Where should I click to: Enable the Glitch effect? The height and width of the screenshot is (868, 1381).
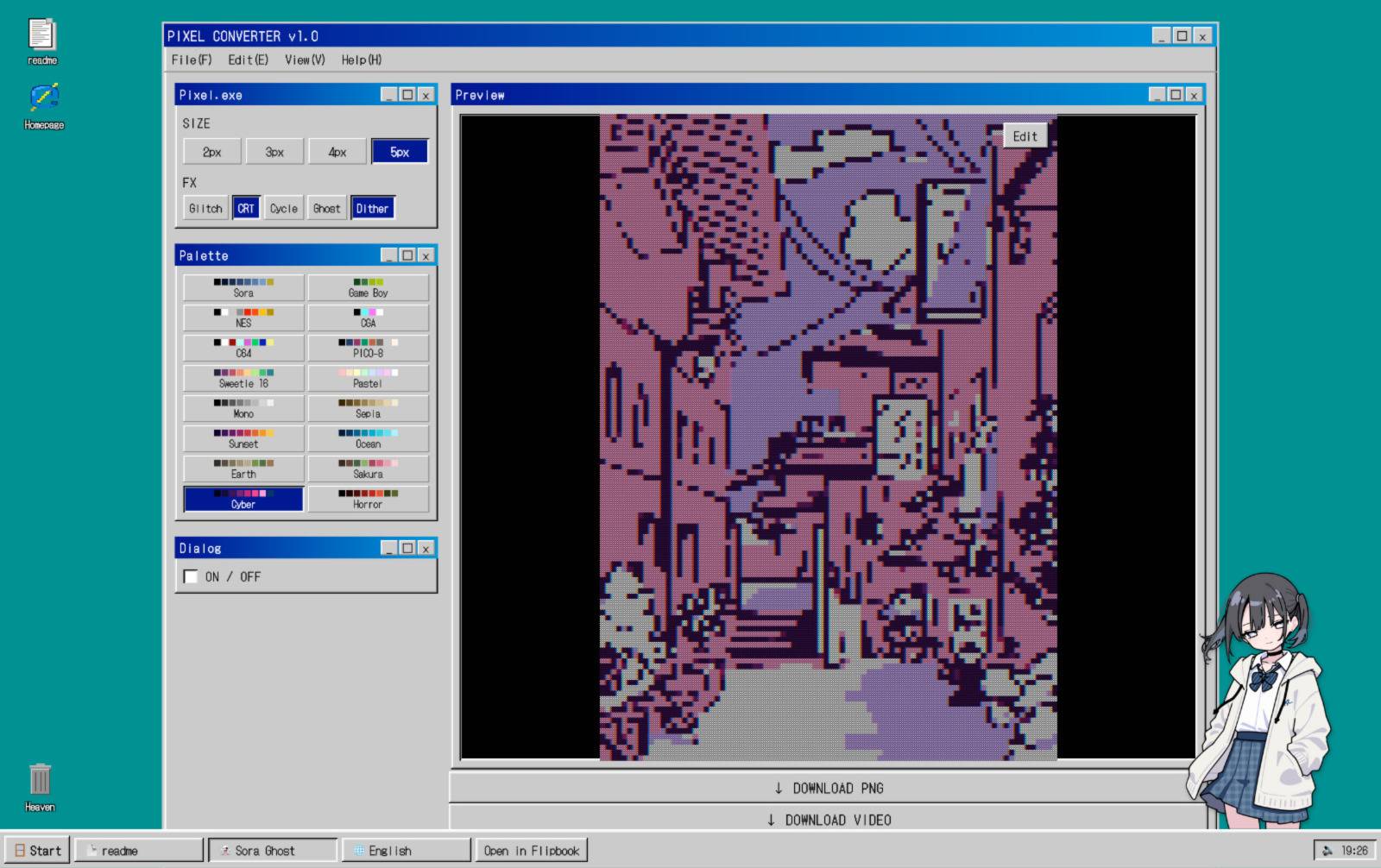[205, 208]
